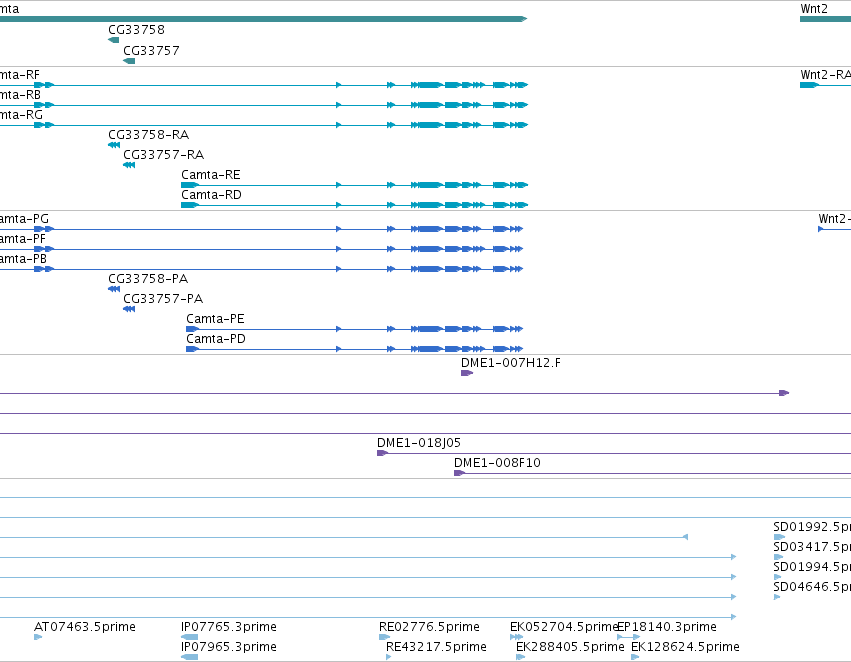Click the CG33757-PA CDS glyph
The height and width of the screenshot is (662, 851).
[129, 309]
